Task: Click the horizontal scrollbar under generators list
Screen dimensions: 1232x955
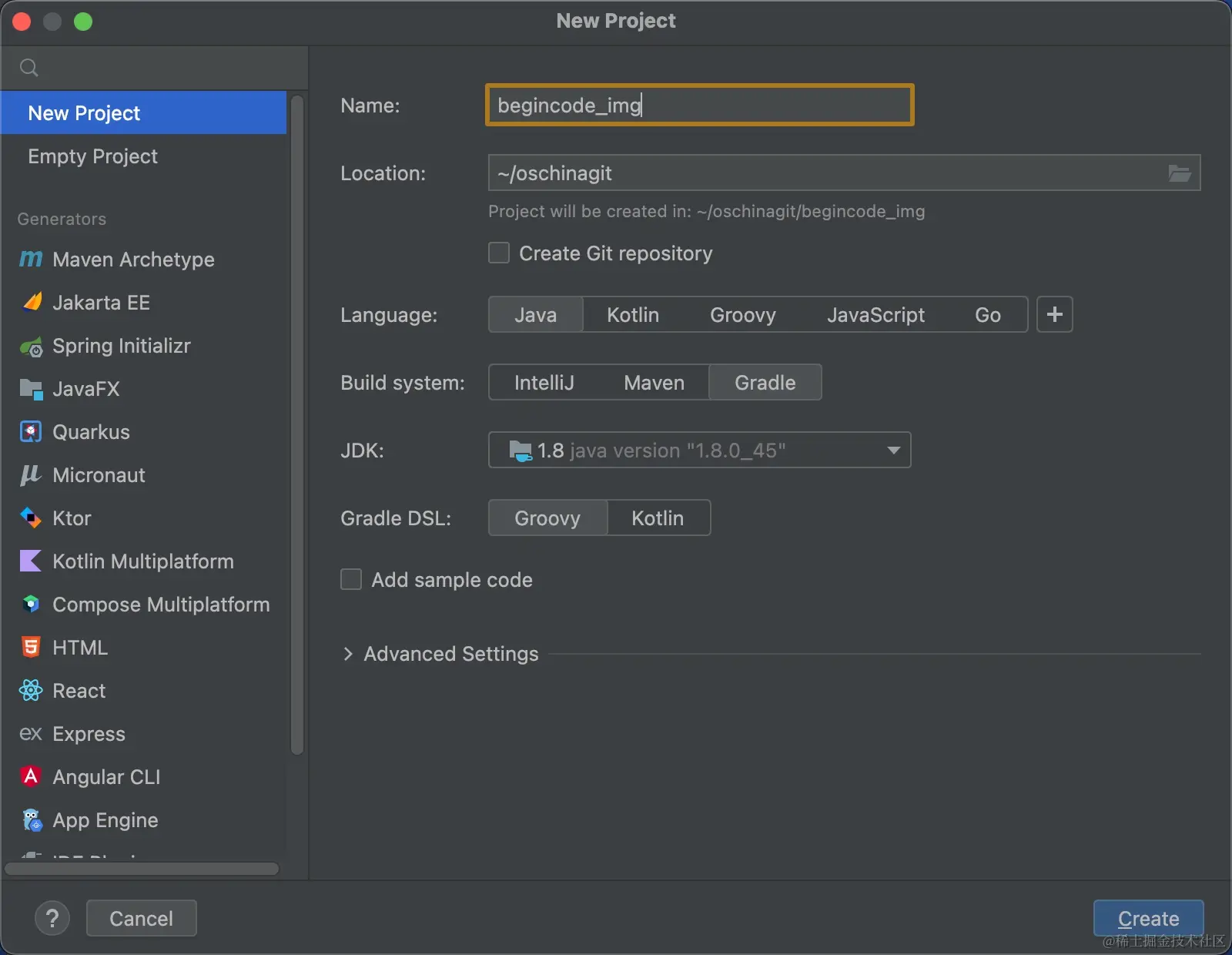Action: tap(142, 869)
